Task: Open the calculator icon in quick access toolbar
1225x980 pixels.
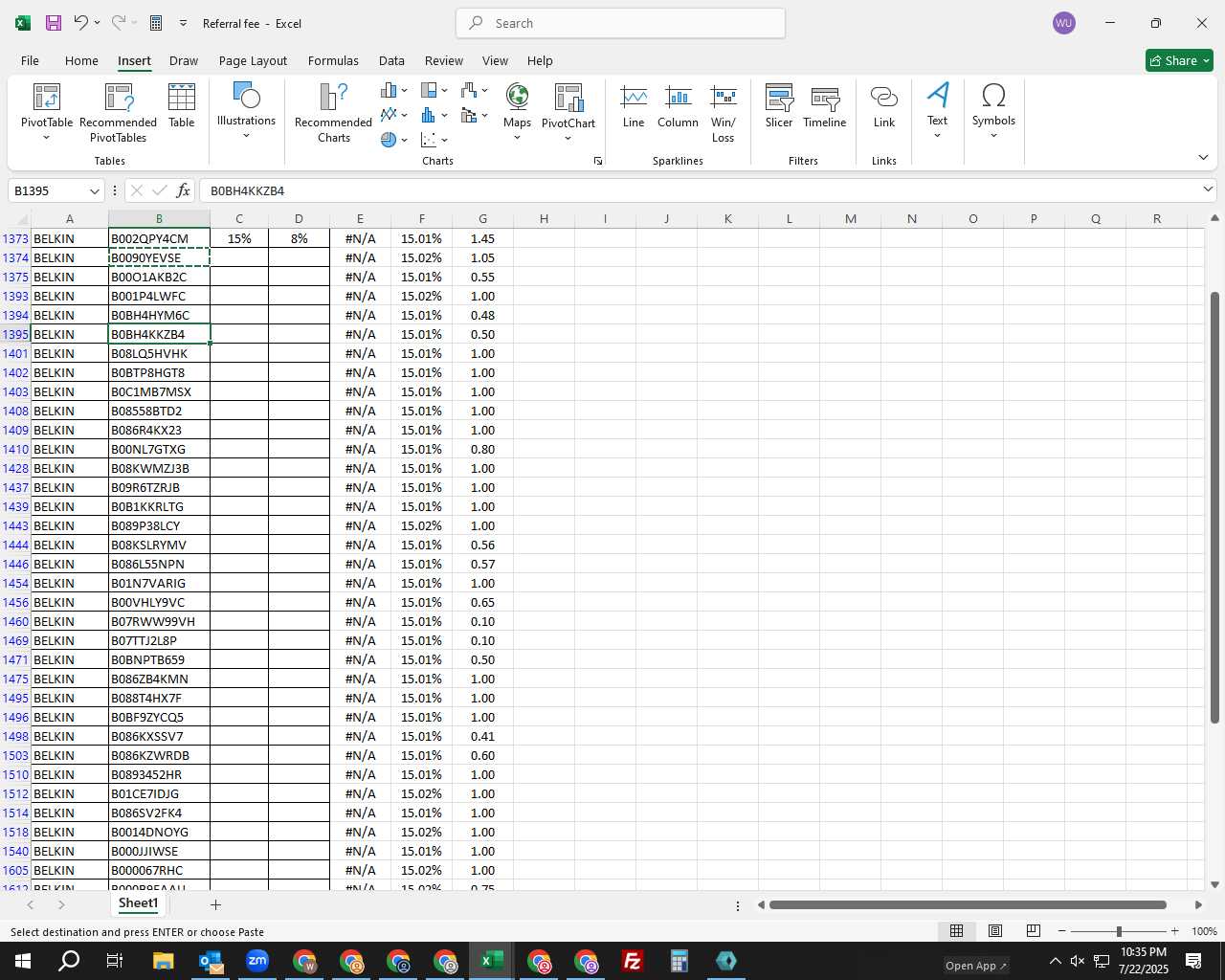Action: tap(156, 23)
